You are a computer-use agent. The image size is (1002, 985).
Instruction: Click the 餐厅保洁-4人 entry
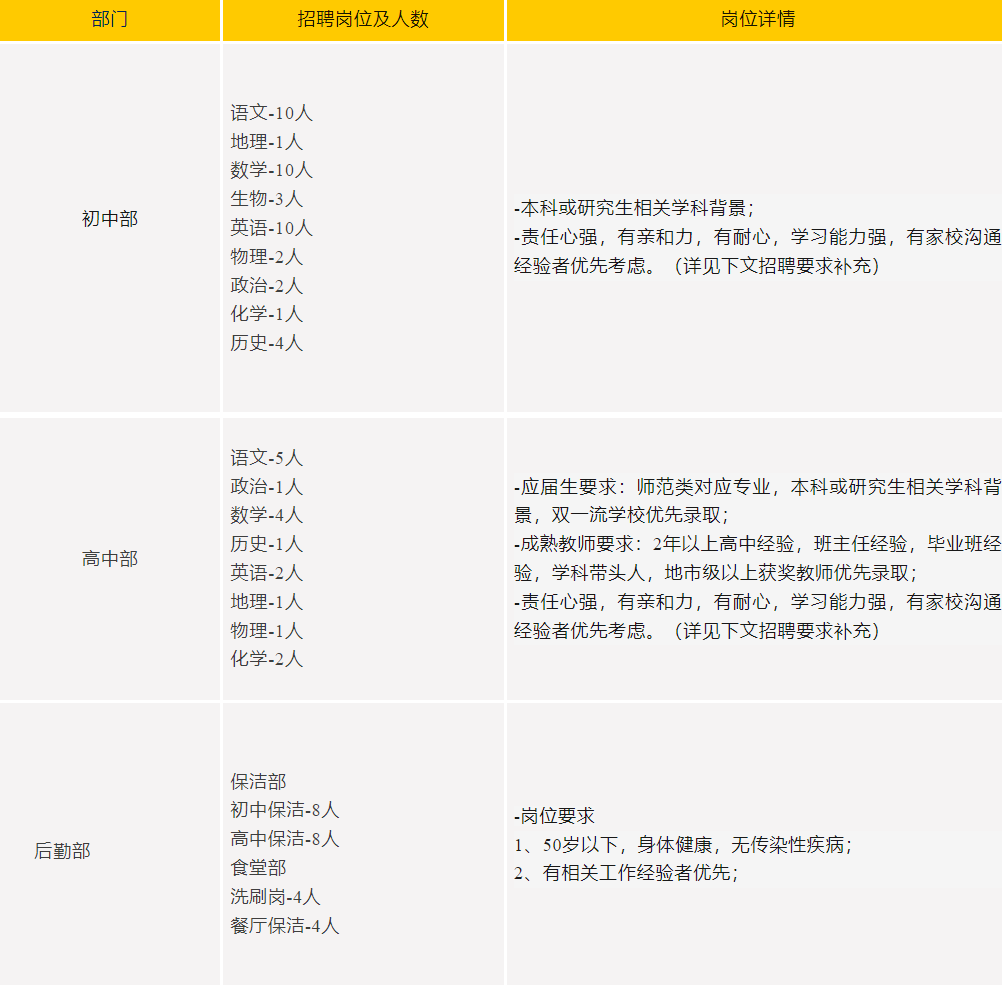tap(285, 926)
